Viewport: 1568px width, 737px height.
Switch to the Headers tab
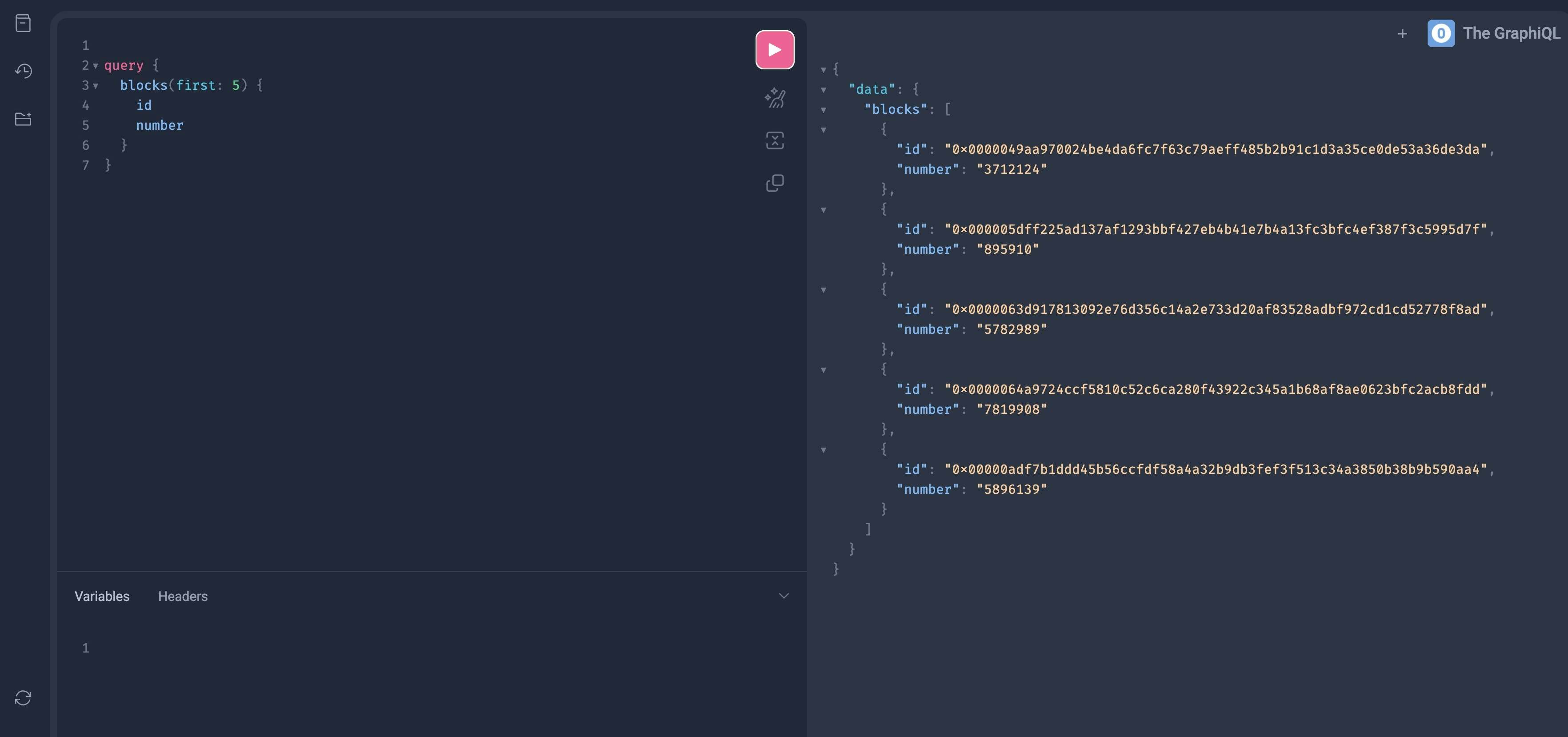[183, 597]
